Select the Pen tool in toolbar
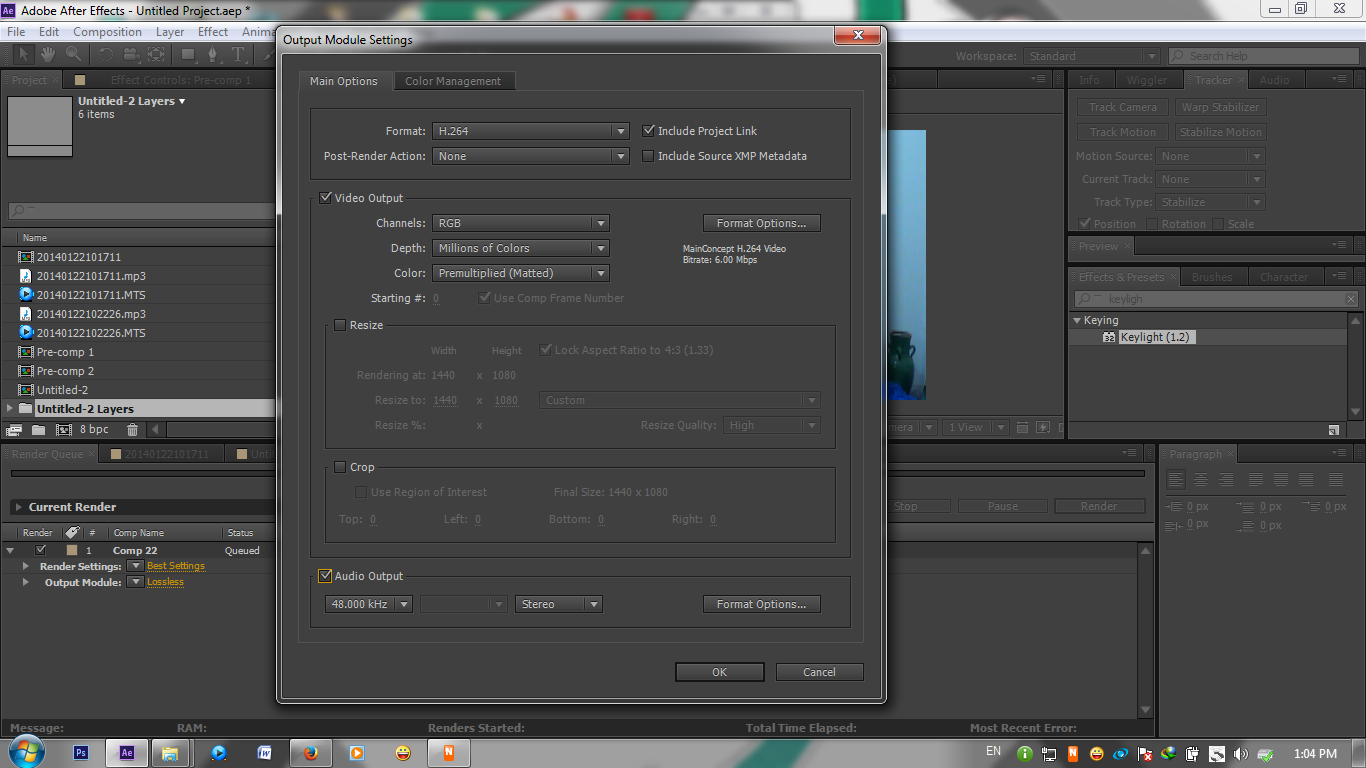The height and width of the screenshot is (768, 1366). [213, 54]
